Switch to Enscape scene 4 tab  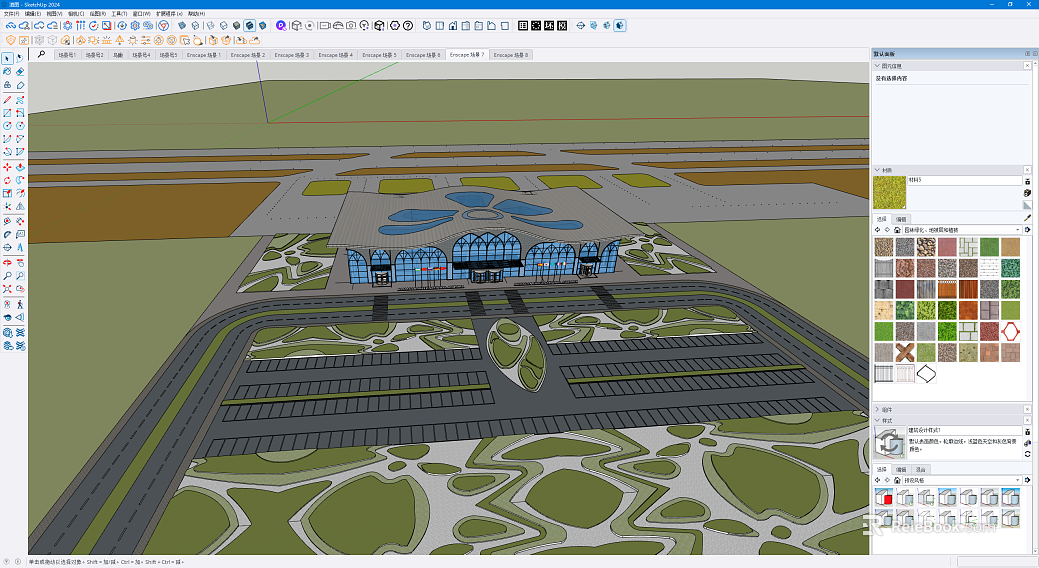coord(335,55)
